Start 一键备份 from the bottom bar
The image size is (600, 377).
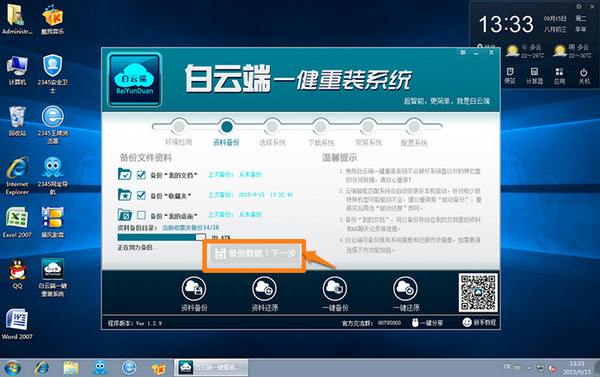coord(335,288)
